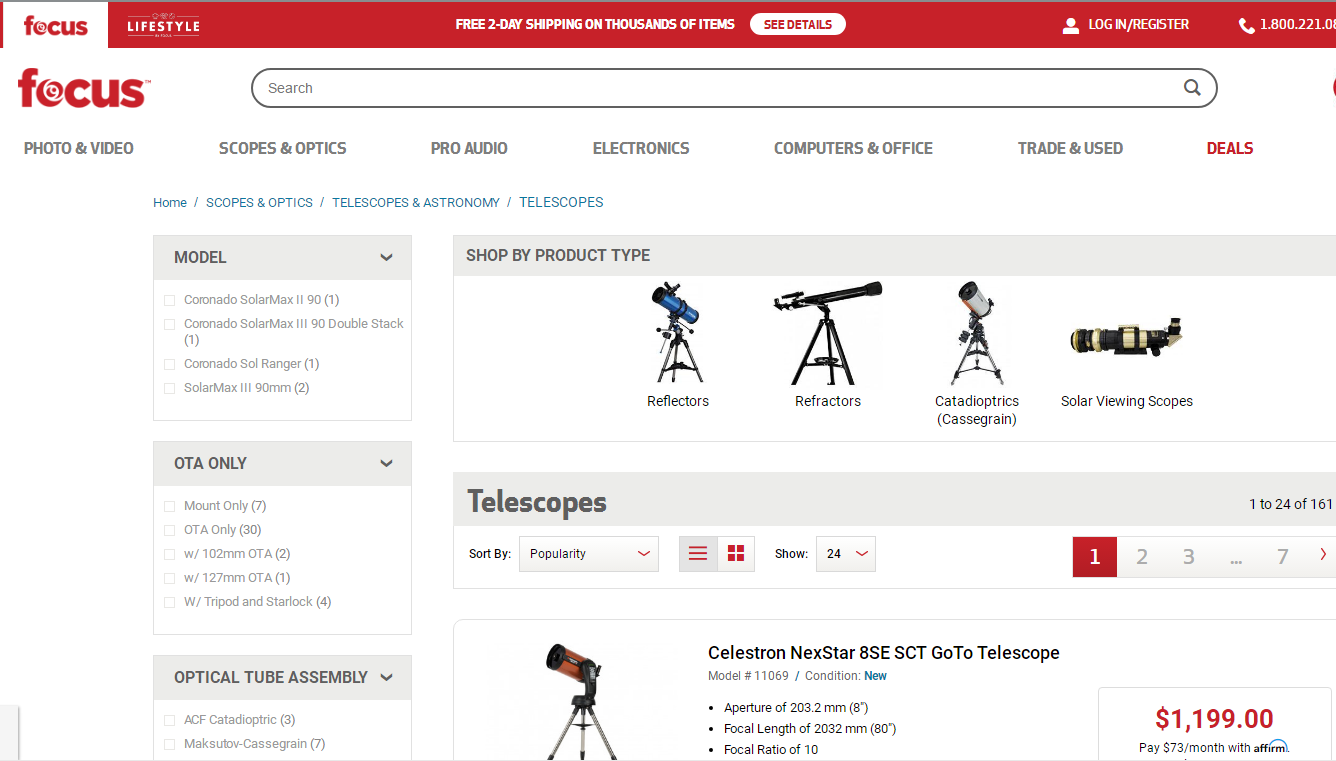Go to page 3 of results

coord(1189,557)
